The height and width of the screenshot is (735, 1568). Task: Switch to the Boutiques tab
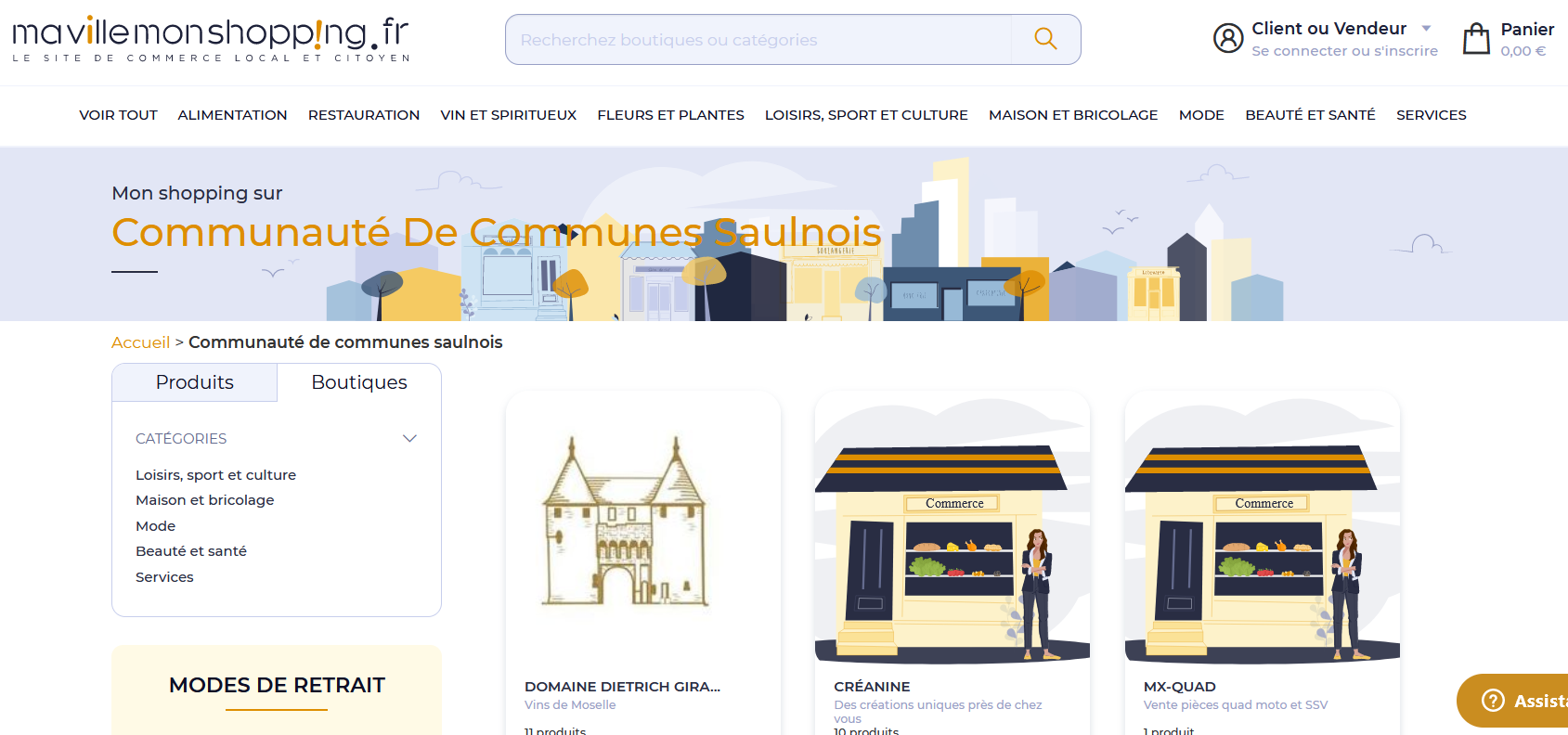[359, 382]
